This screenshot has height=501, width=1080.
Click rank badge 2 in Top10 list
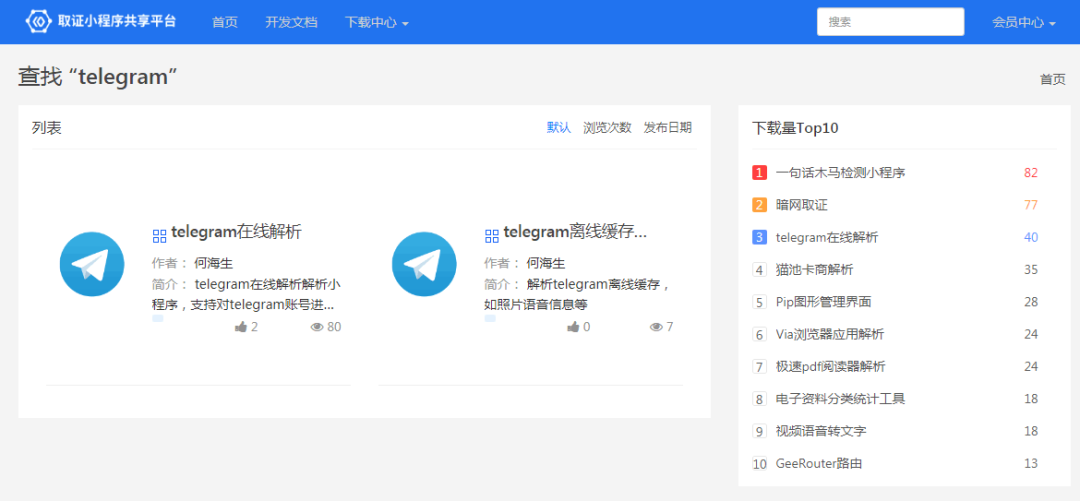pos(760,205)
